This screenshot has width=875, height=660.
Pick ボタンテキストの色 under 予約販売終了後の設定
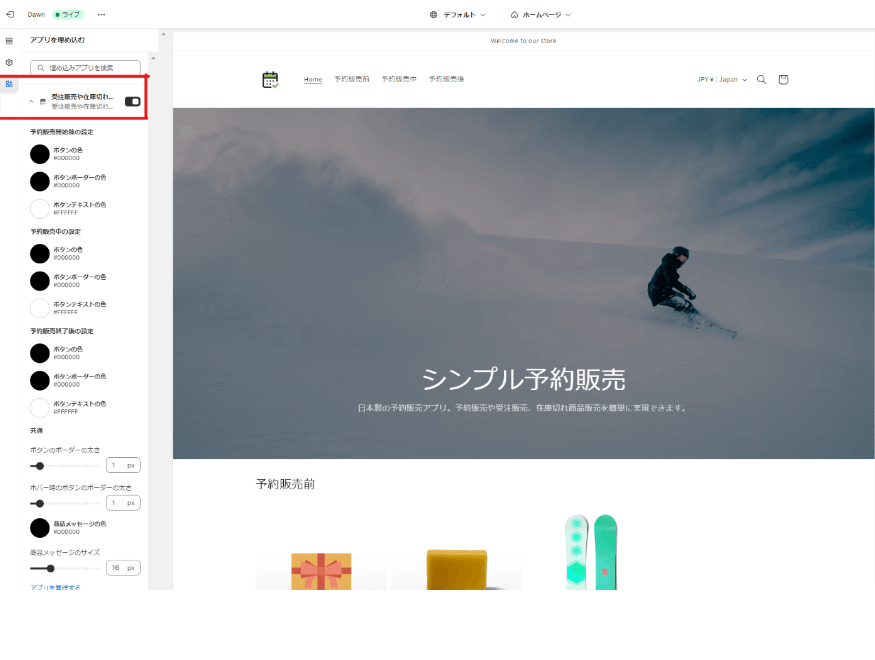(x=40, y=408)
